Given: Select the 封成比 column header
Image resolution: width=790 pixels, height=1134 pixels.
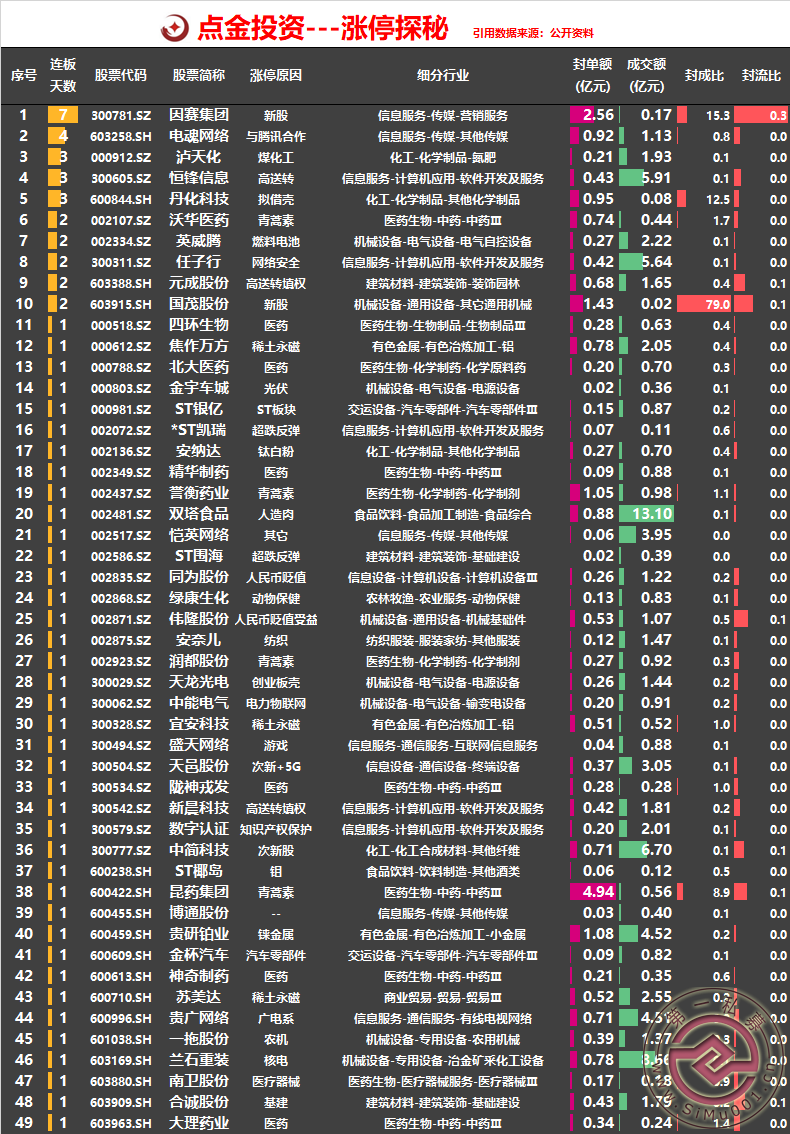Looking at the screenshot, I should 698,75.
